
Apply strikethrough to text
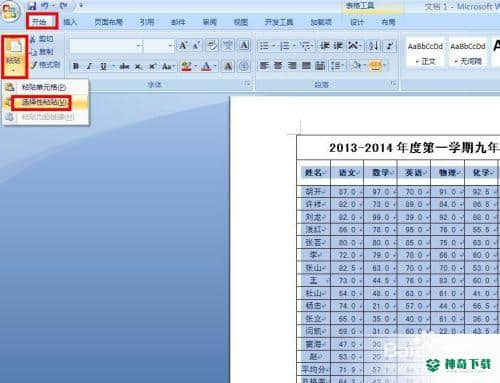124,66
